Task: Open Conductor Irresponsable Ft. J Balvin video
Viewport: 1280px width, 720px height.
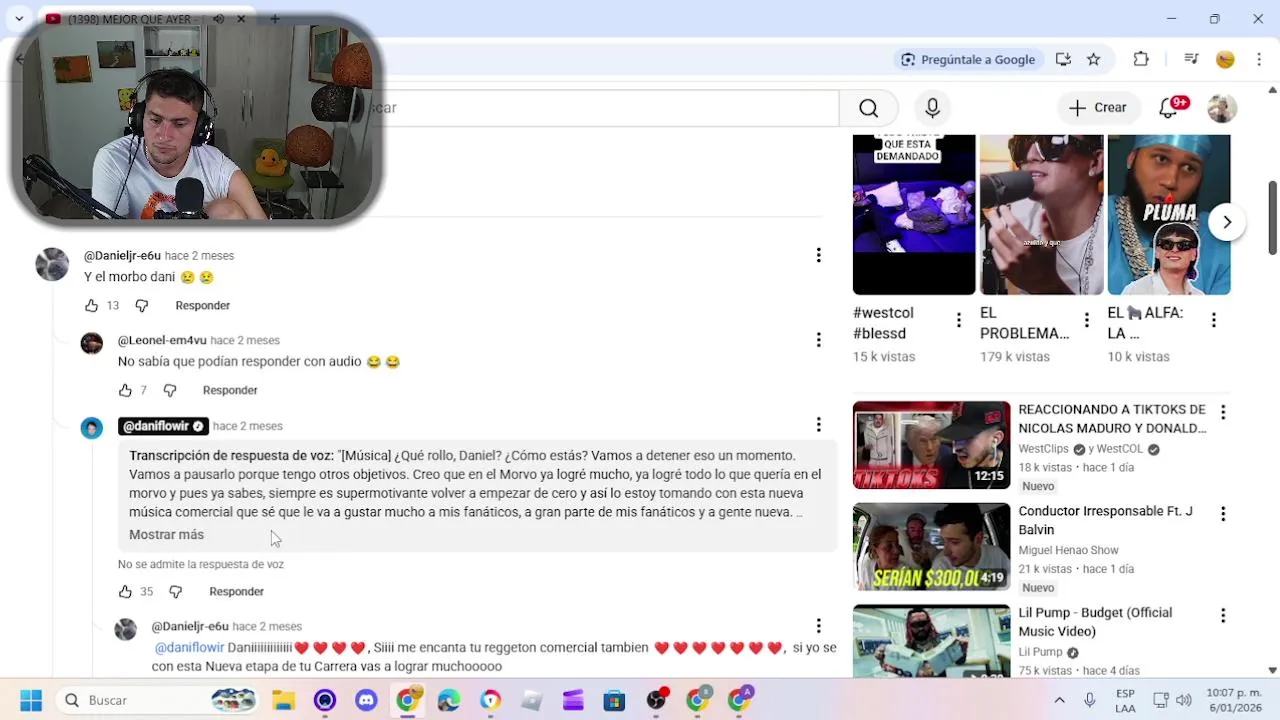Action: tap(932, 546)
